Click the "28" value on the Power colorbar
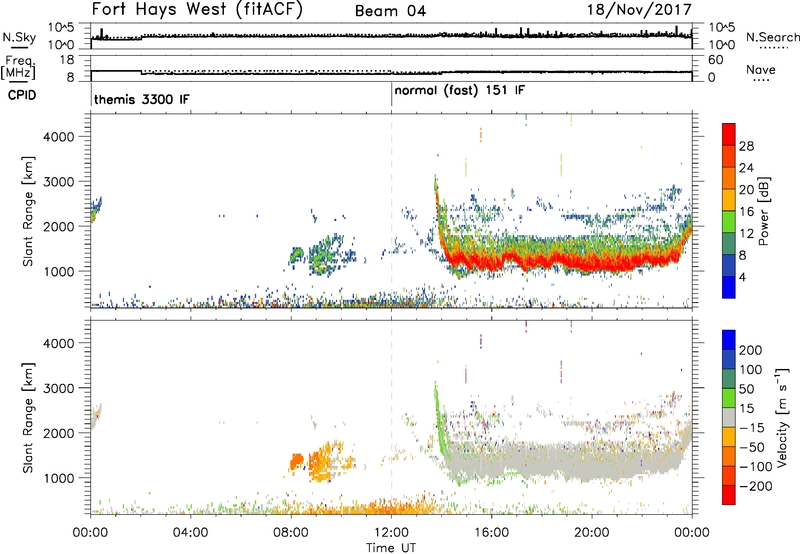Viewport: 800px width, 554px height. 746,146
